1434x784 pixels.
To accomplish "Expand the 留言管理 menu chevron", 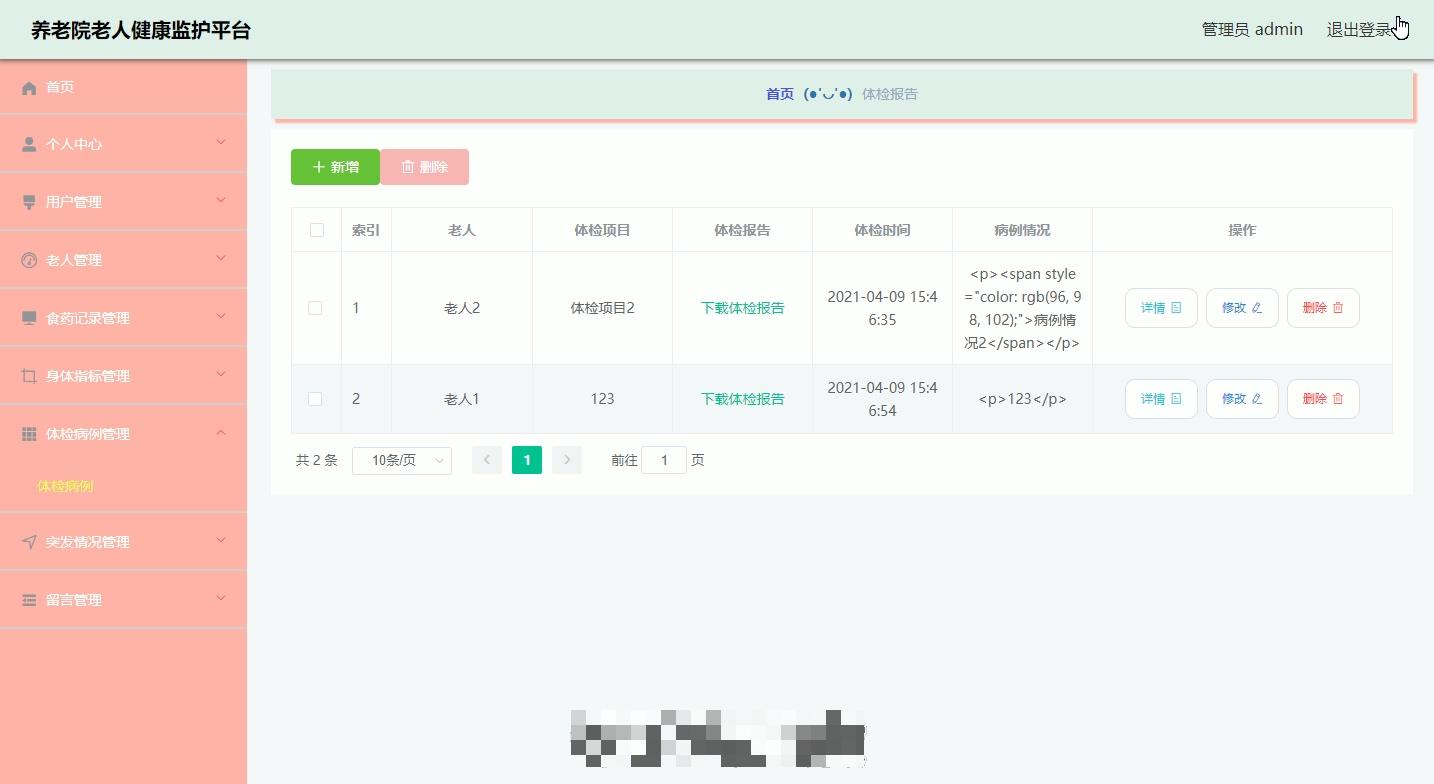I will click(x=221, y=599).
